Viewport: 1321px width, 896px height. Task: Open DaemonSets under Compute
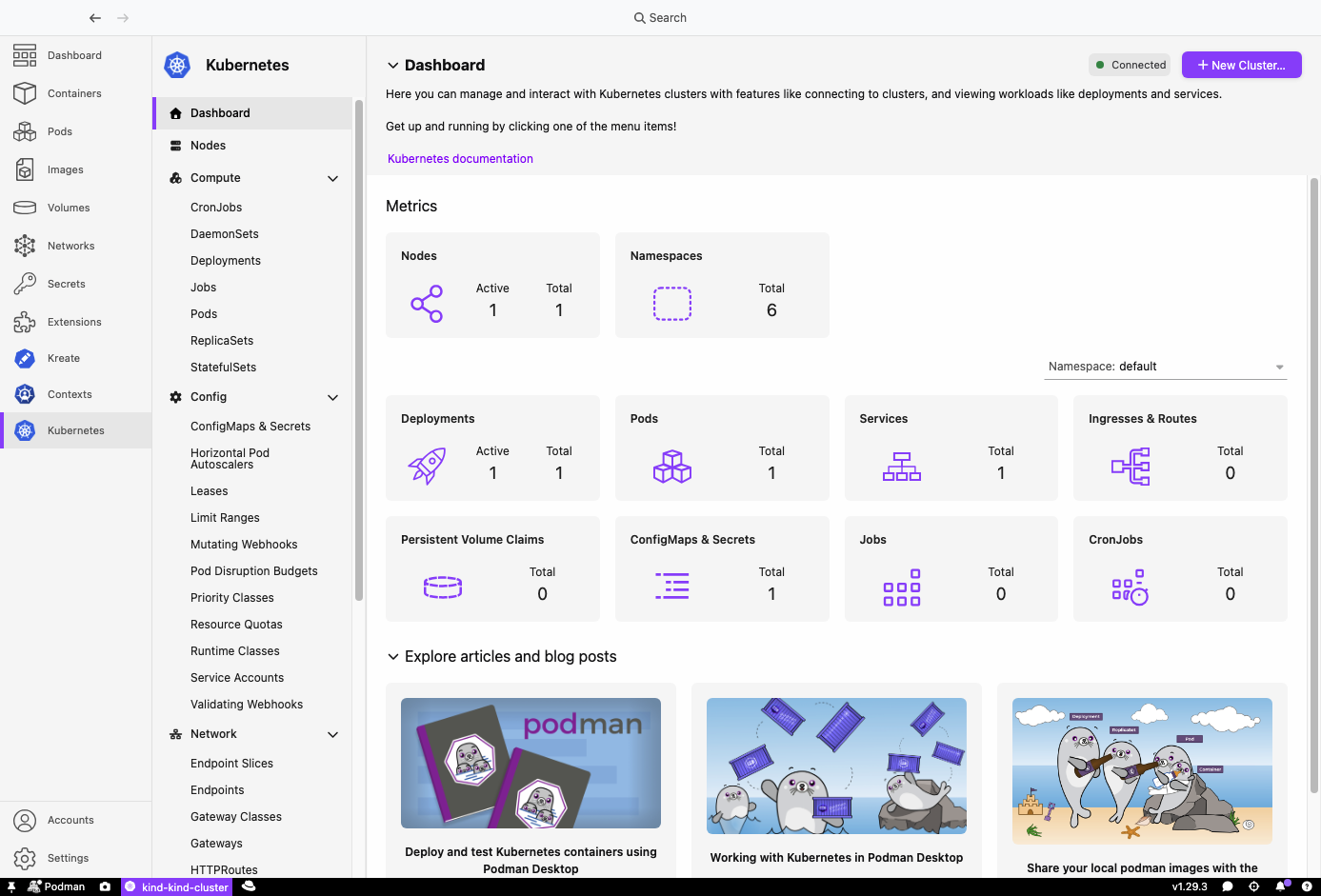225,234
